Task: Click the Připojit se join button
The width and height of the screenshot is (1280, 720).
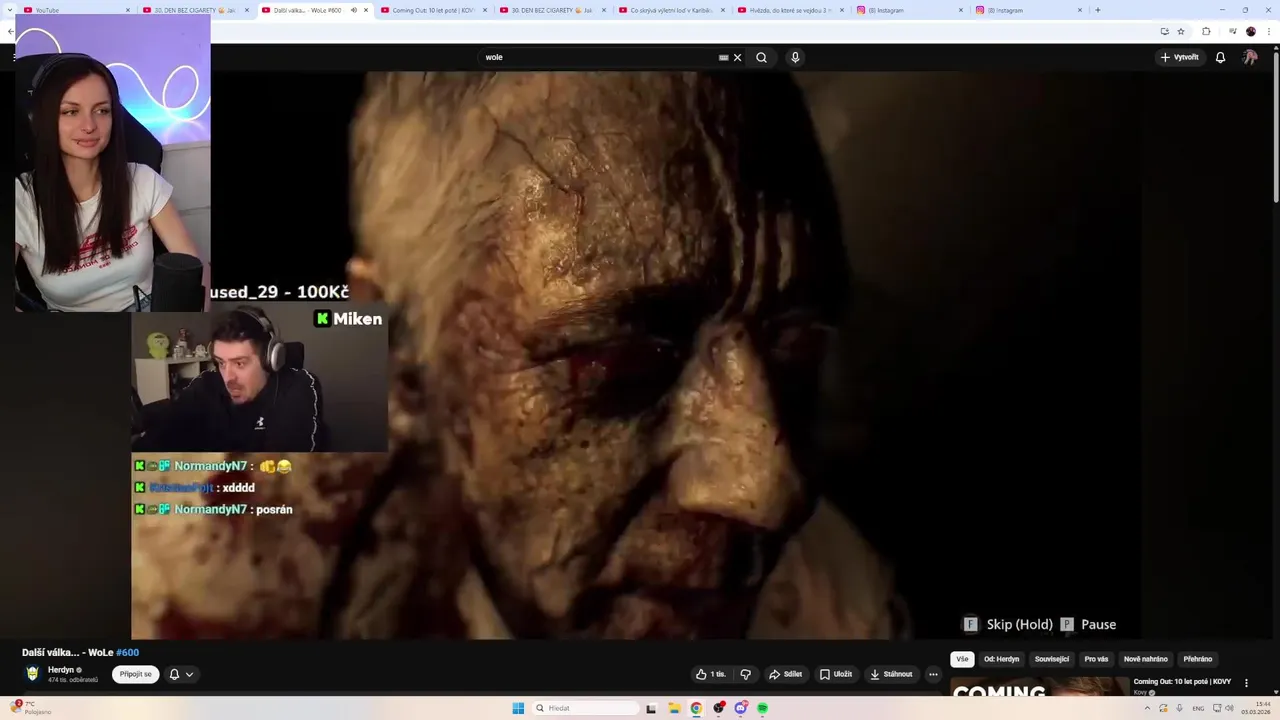Action: tap(135, 674)
